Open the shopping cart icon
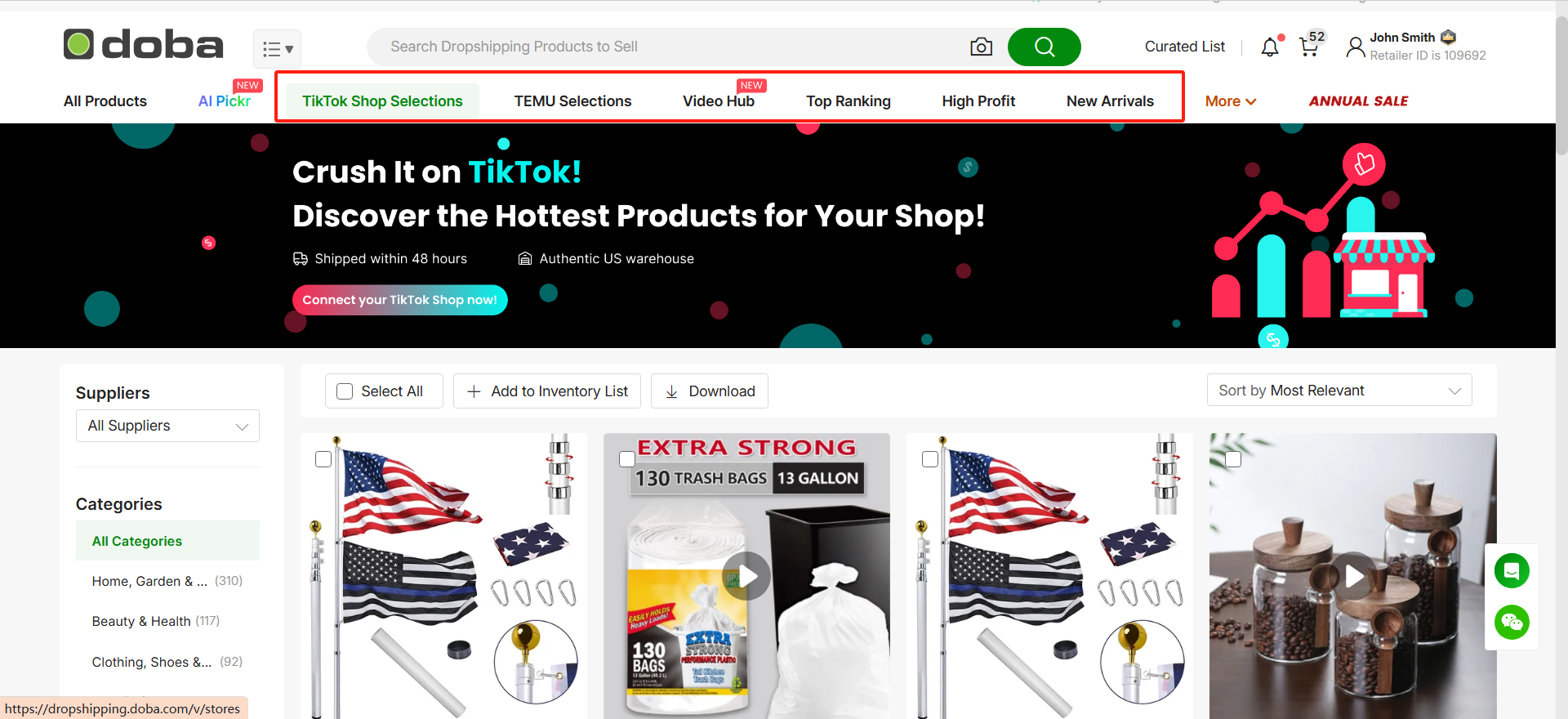Screen dimensions: 1568x719 (1309, 47)
